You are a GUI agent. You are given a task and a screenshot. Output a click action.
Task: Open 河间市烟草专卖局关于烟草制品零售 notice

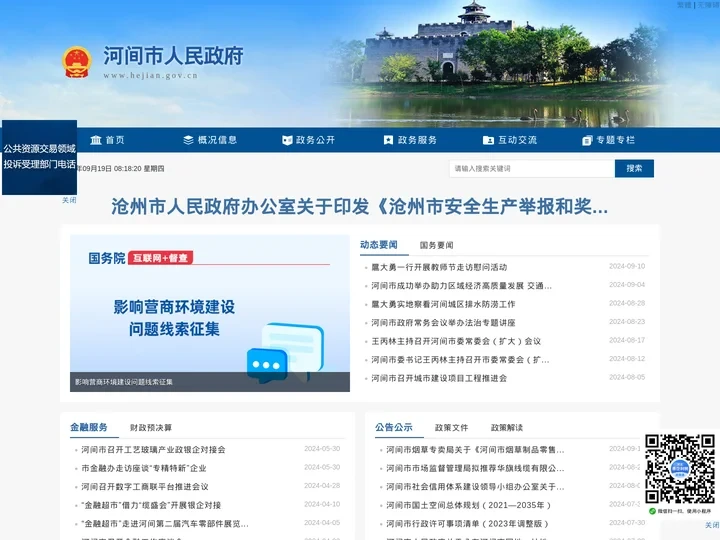point(475,450)
